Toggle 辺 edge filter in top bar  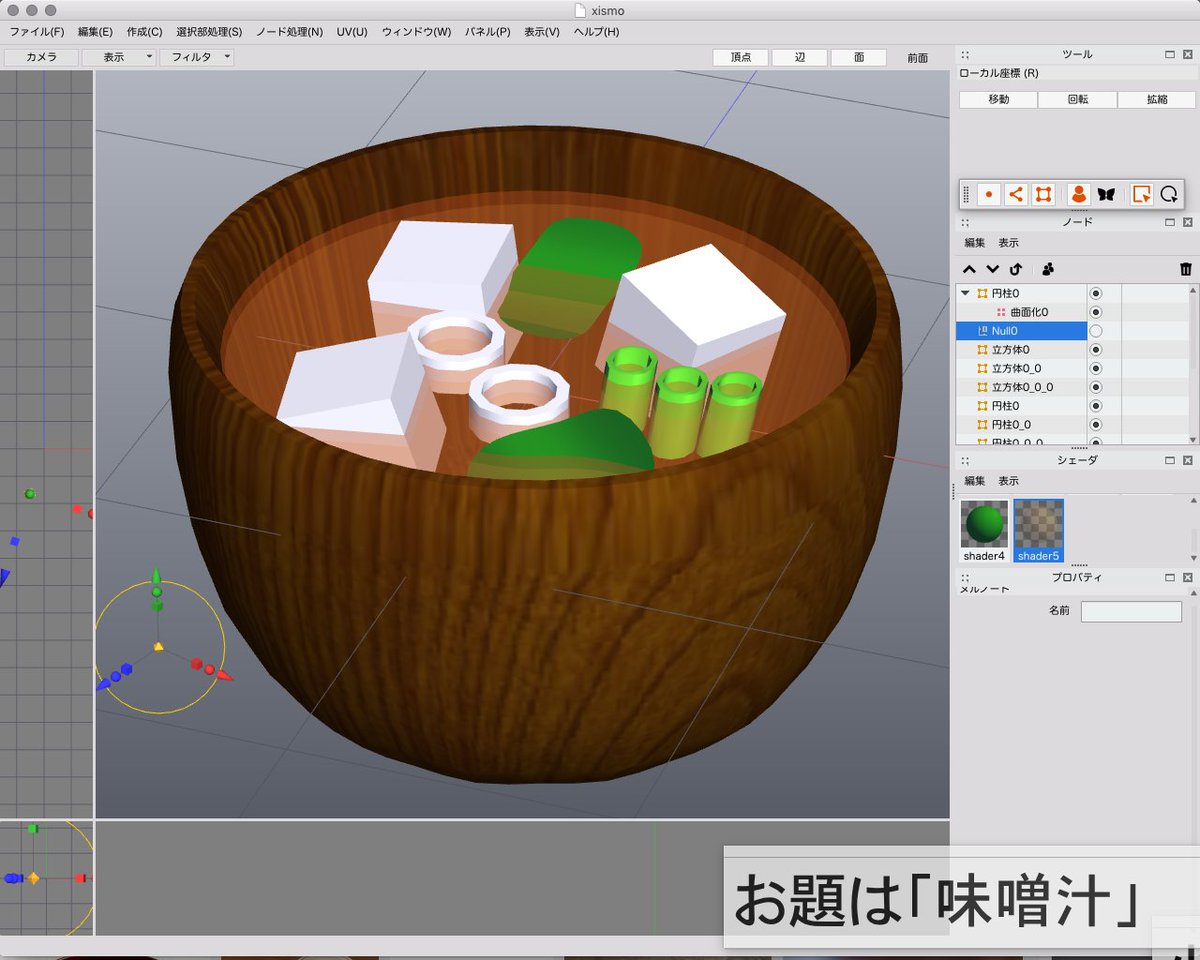[799, 58]
